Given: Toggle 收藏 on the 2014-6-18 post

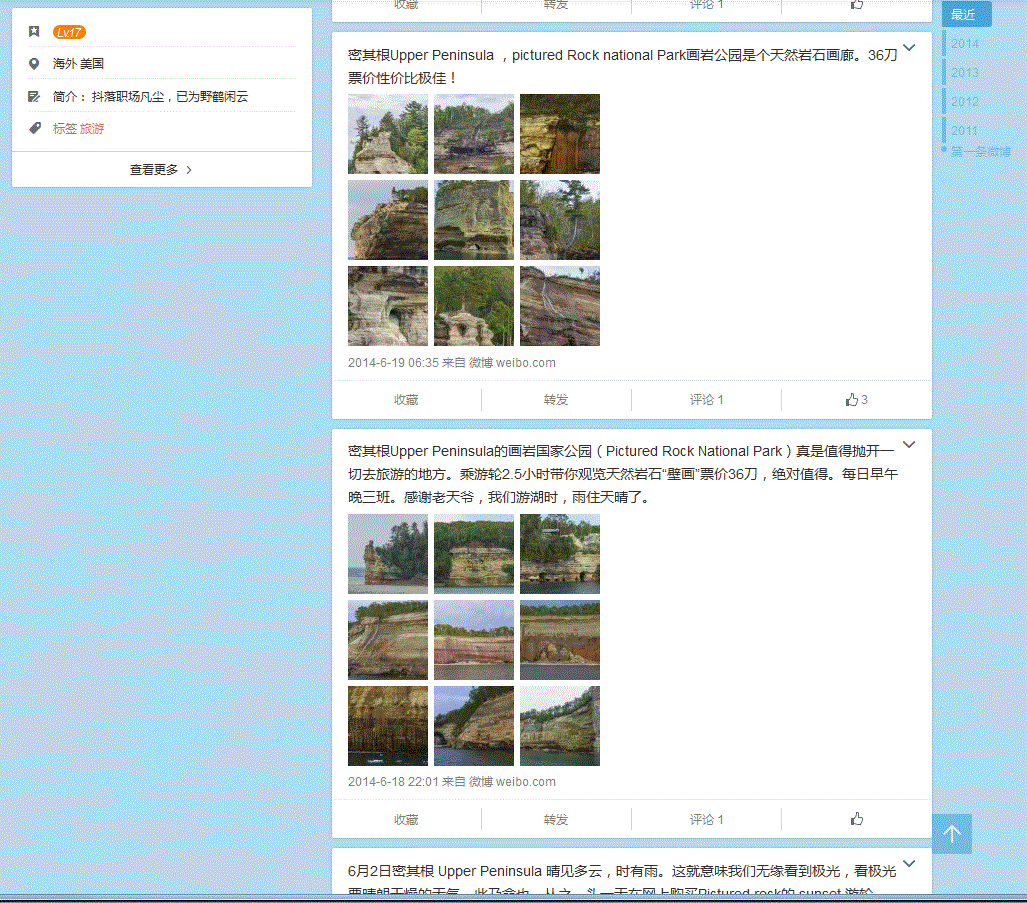Looking at the screenshot, I should [x=406, y=819].
